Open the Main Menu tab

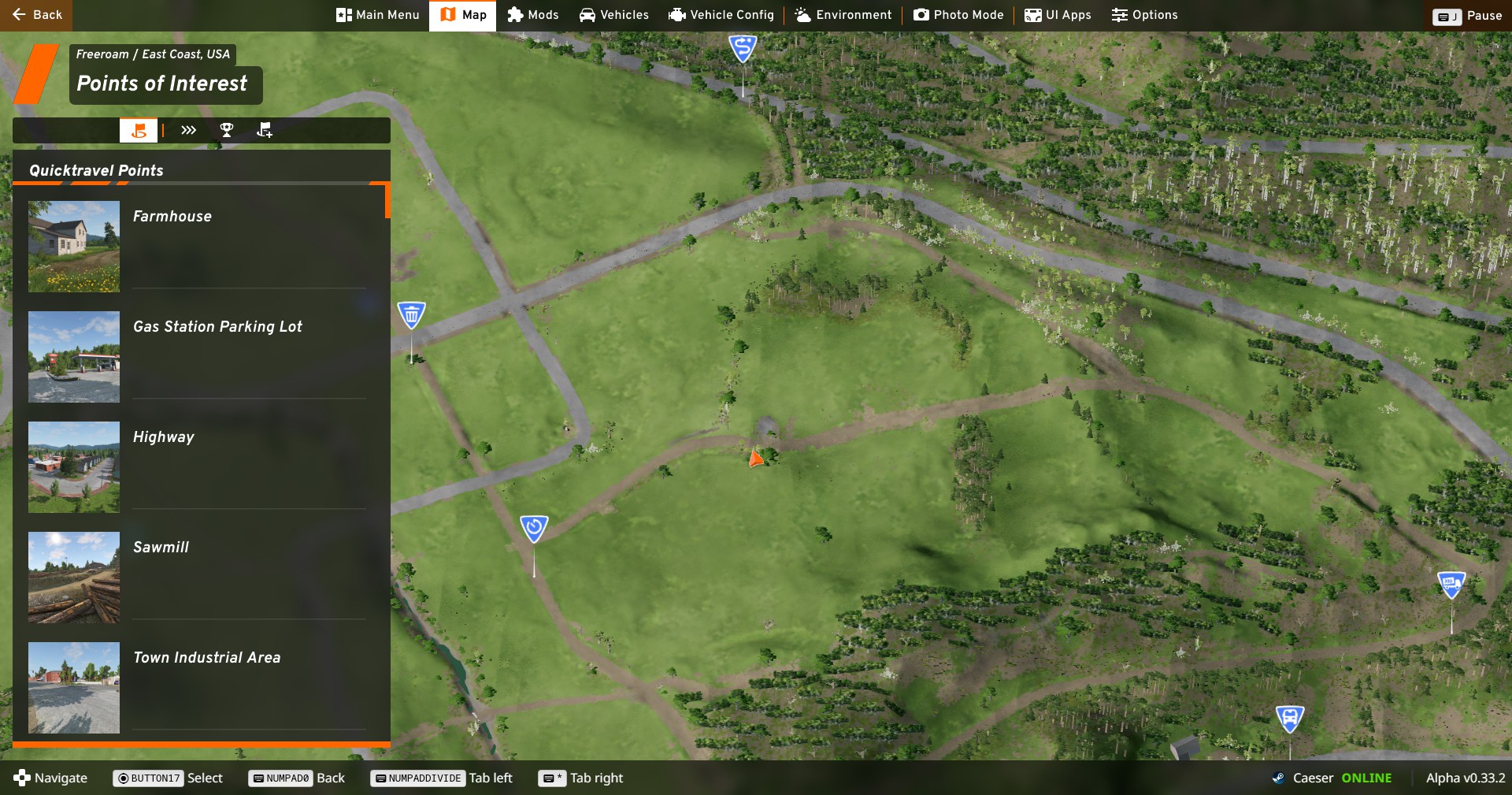tap(377, 15)
